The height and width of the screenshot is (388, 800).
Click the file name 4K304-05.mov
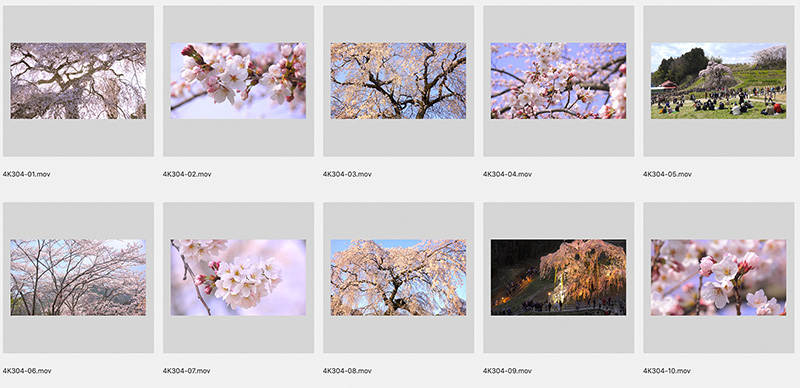point(667,174)
